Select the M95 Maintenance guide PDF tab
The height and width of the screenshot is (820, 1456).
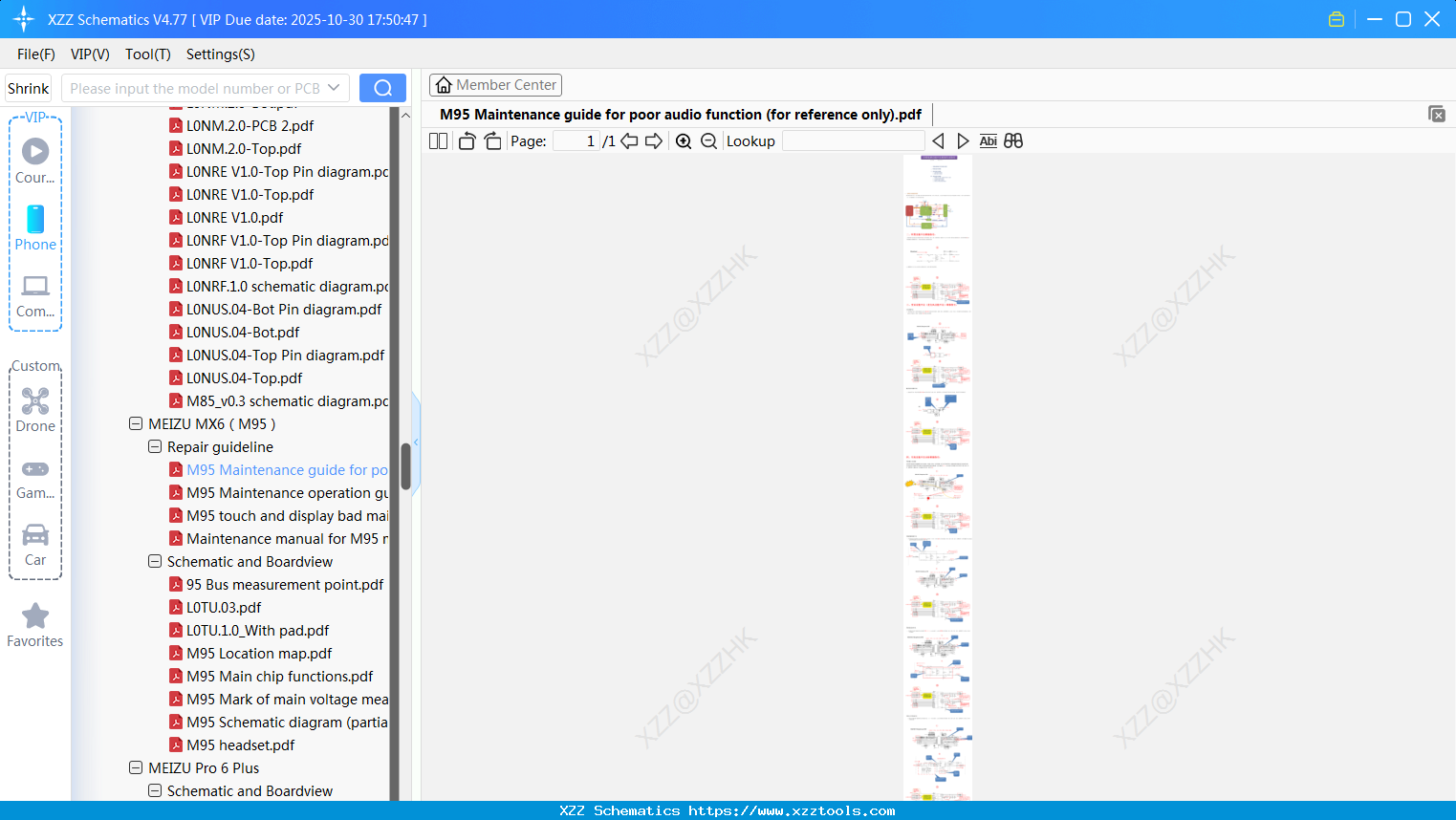click(x=681, y=115)
